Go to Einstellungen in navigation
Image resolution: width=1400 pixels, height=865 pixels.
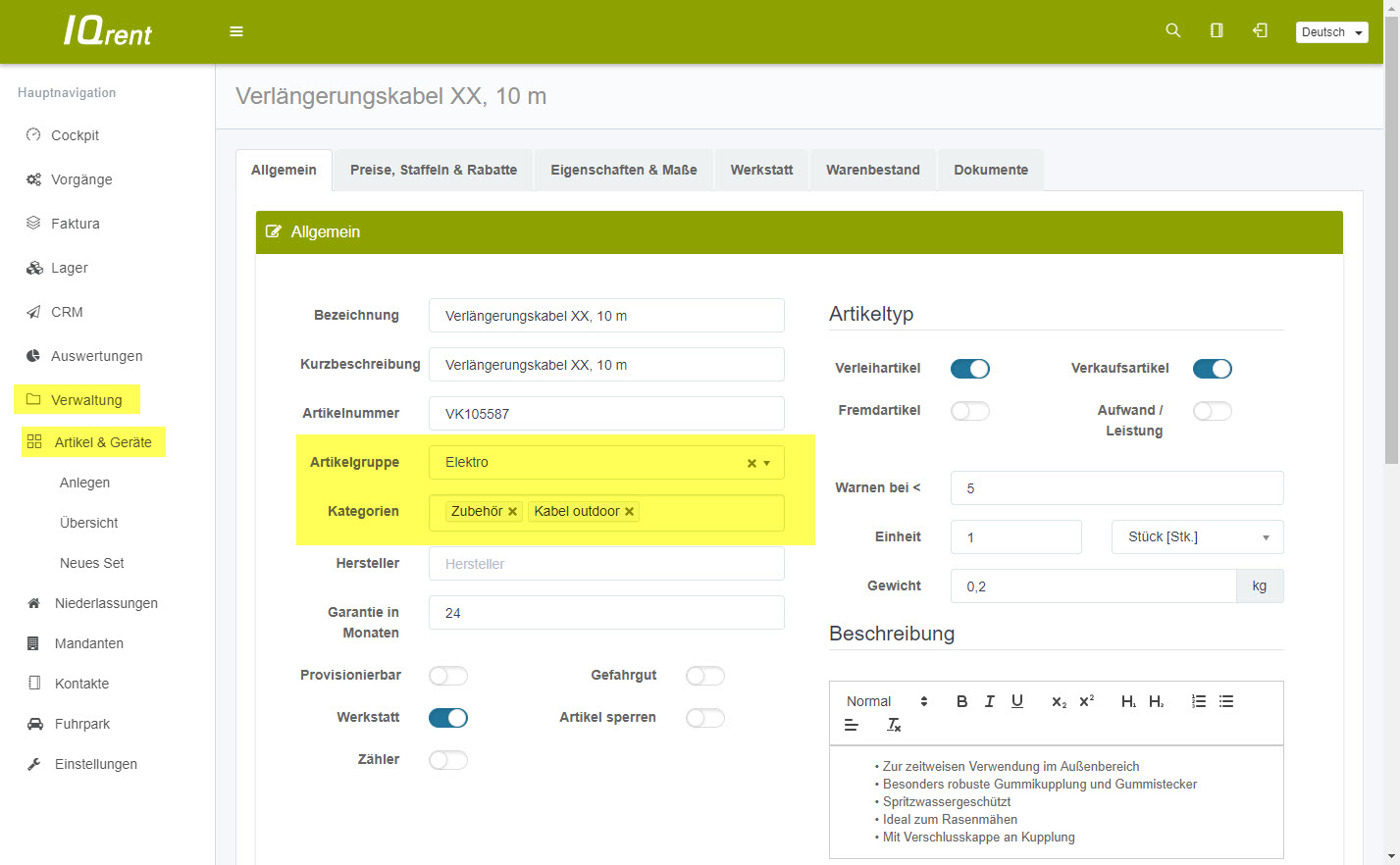(x=96, y=764)
